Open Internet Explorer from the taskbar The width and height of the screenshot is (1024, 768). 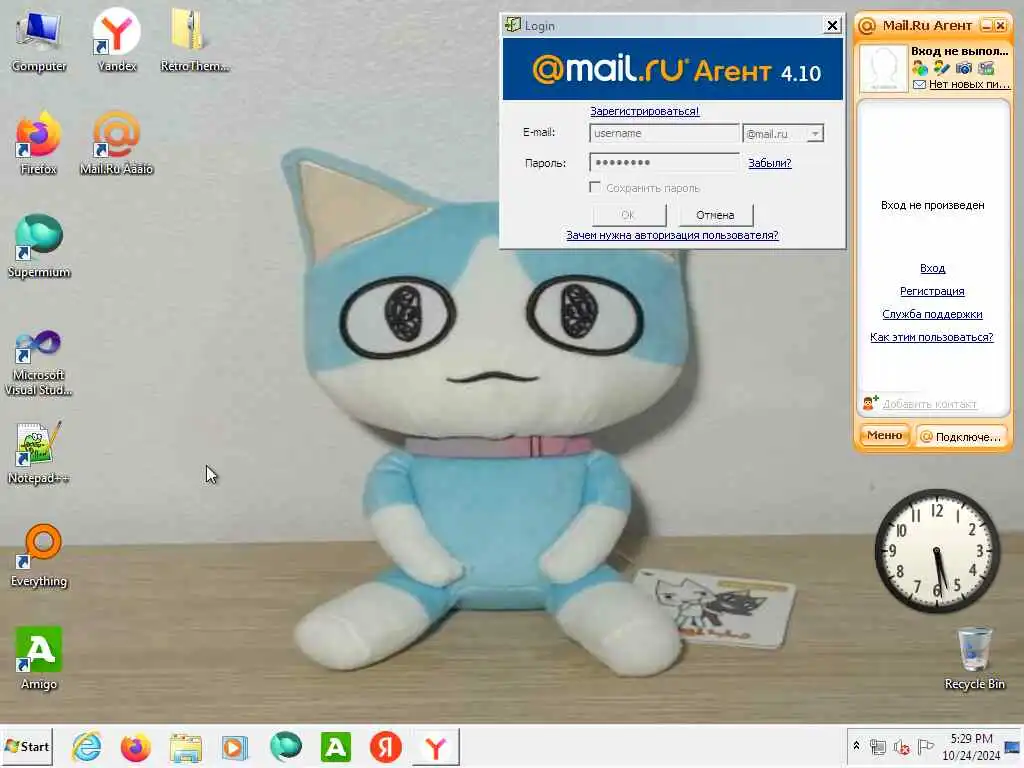coord(86,747)
